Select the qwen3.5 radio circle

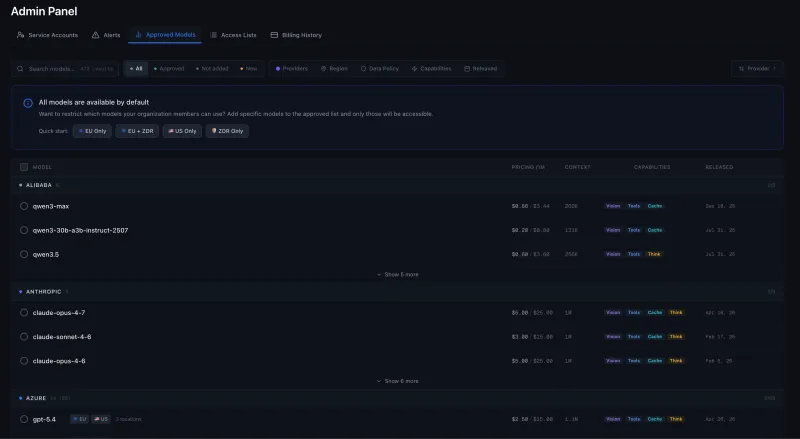24,254
